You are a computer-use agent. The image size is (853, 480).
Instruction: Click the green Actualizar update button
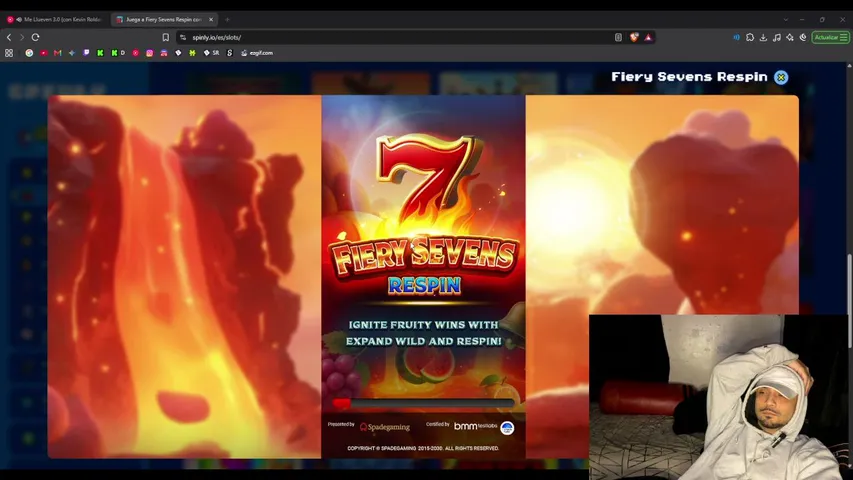click(831, 38)
